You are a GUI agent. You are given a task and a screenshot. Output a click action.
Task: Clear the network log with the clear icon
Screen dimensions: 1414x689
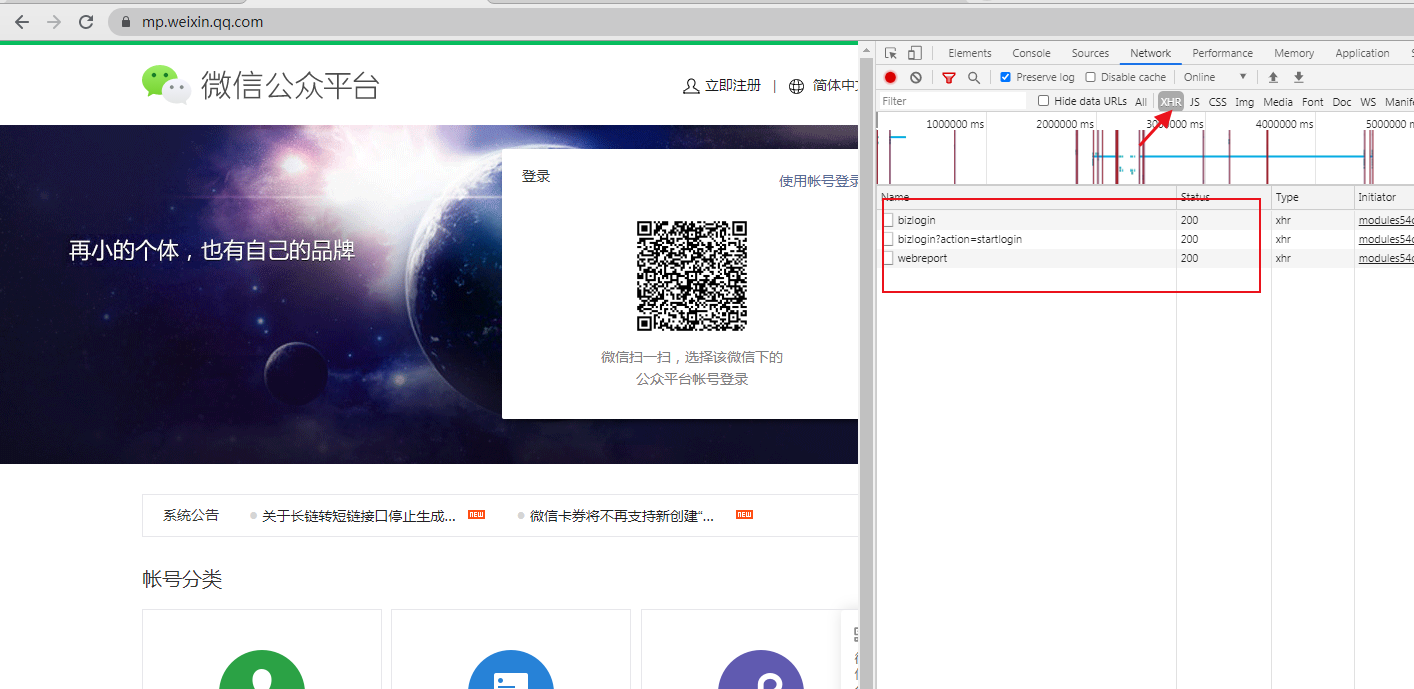(916, 77)
